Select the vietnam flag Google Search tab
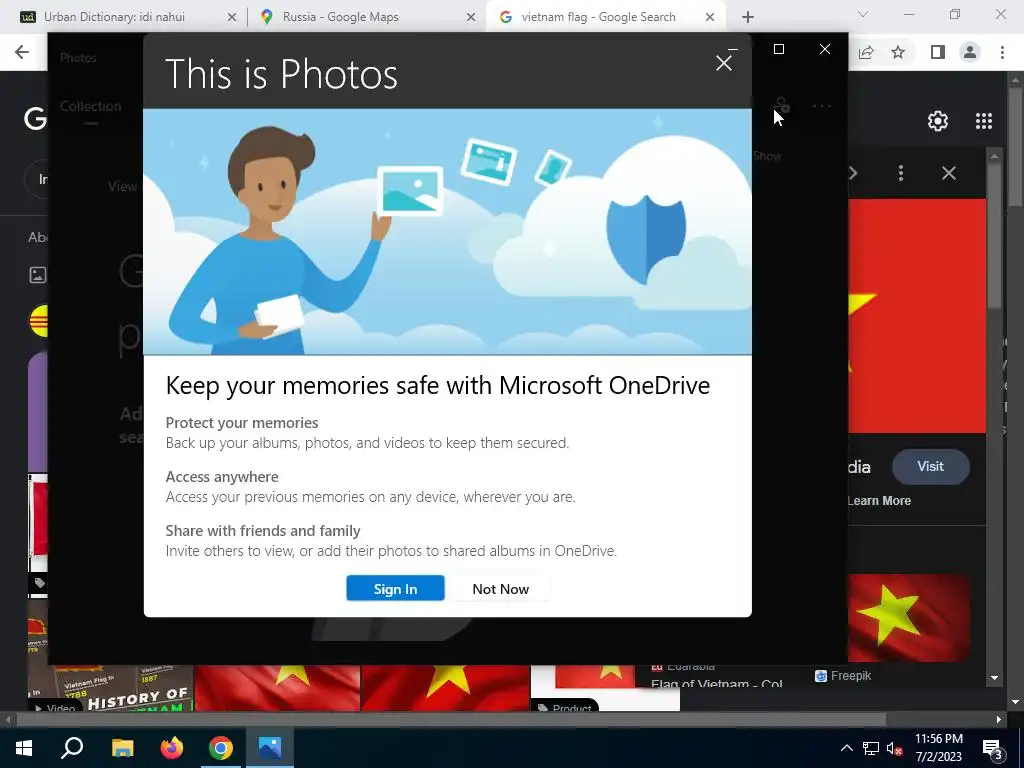 click(x=598, y=17)
